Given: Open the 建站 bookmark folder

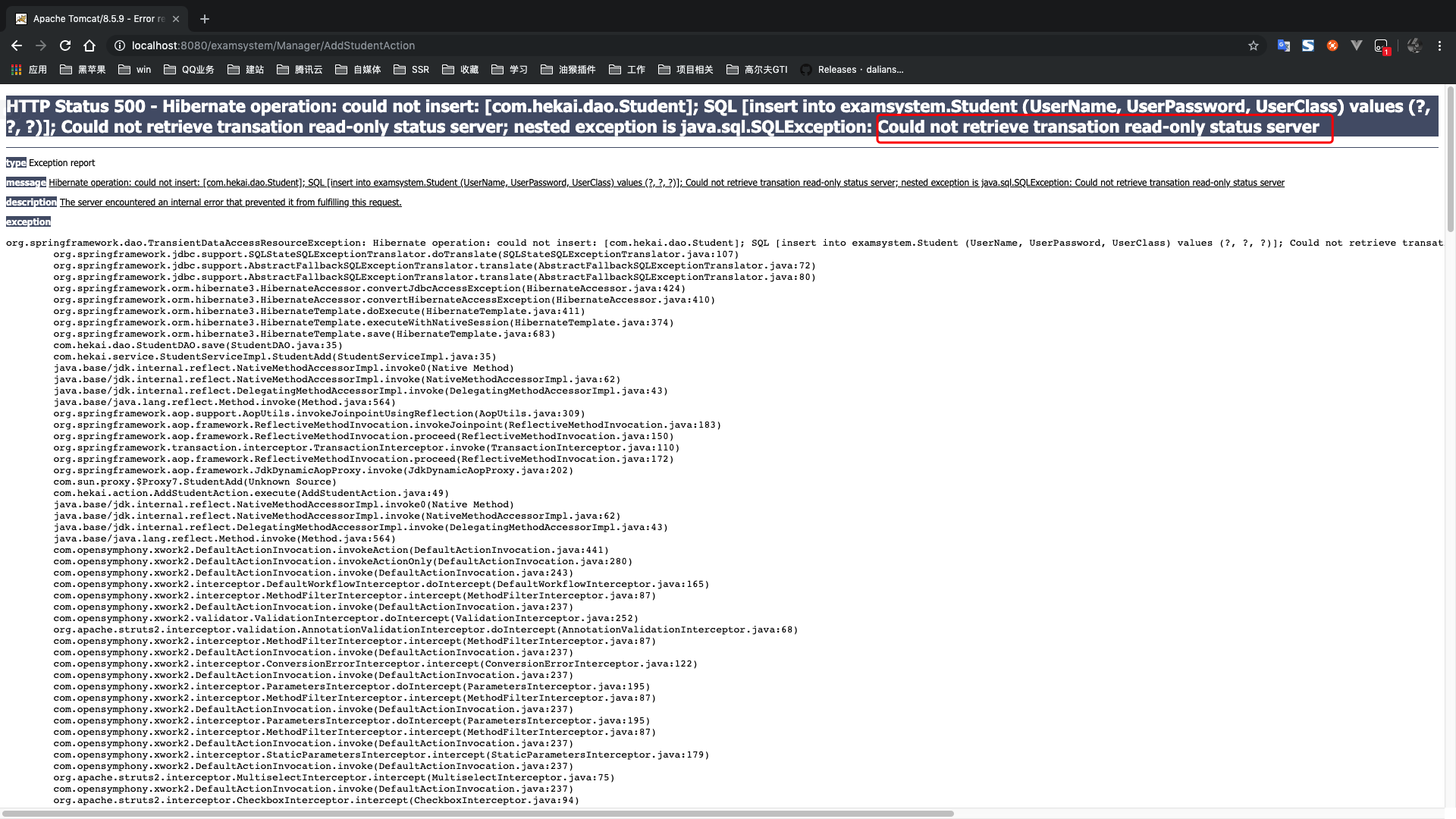Looking at the screenshot, I should (246, 70).
